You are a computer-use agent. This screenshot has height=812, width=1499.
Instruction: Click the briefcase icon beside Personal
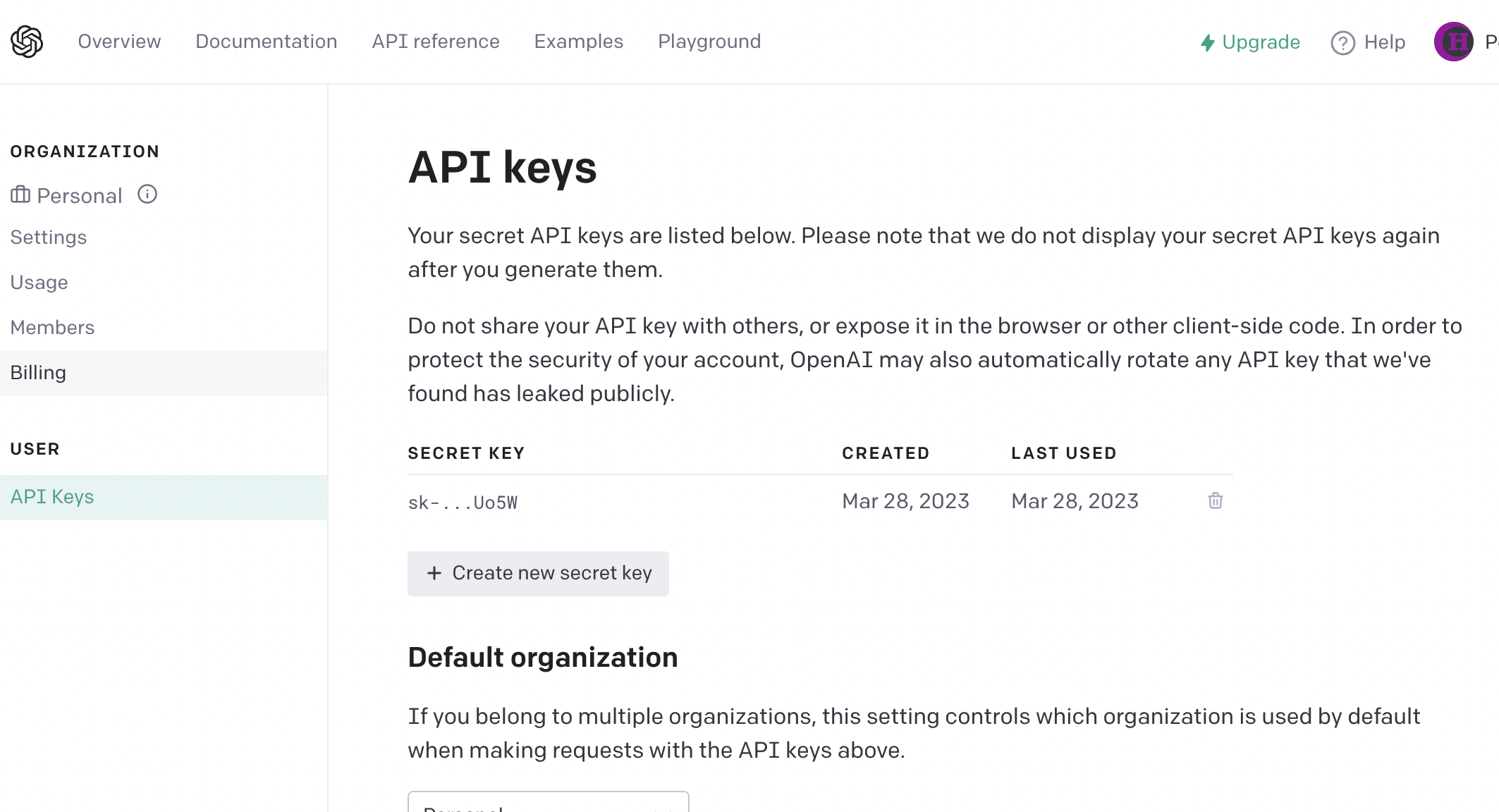pos(20,195)
